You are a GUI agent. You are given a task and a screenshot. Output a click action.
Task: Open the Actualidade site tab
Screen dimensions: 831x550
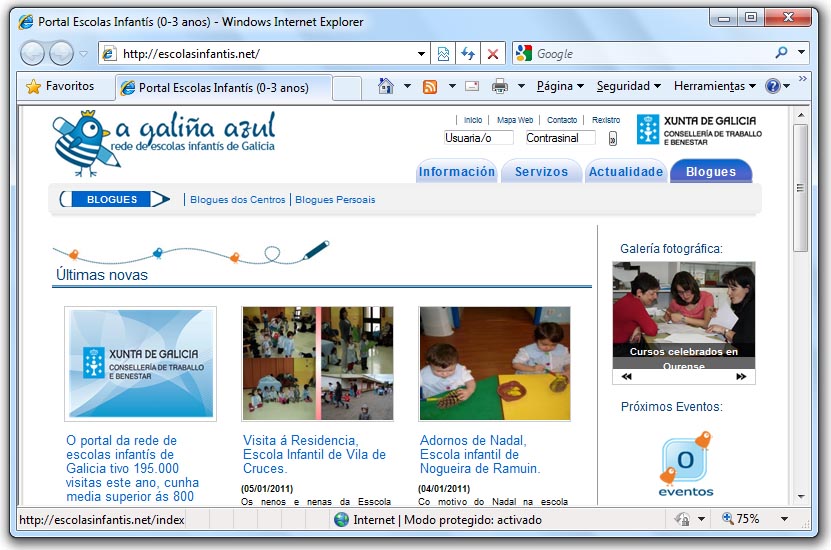pyautogui.click(x=626, y=172)
